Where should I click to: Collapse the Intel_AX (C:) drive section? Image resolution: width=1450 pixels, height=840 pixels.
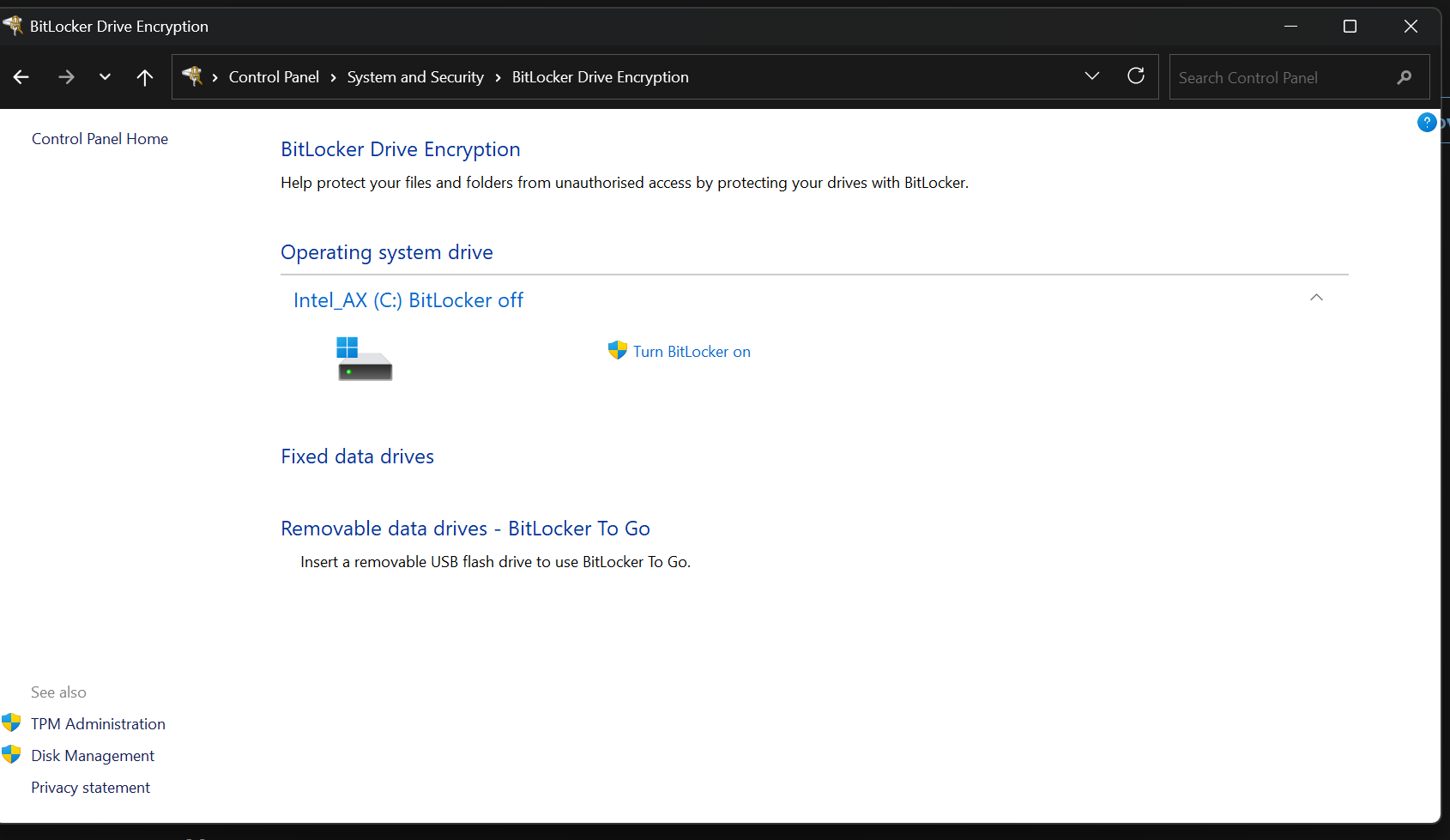tap(1316, 298)
